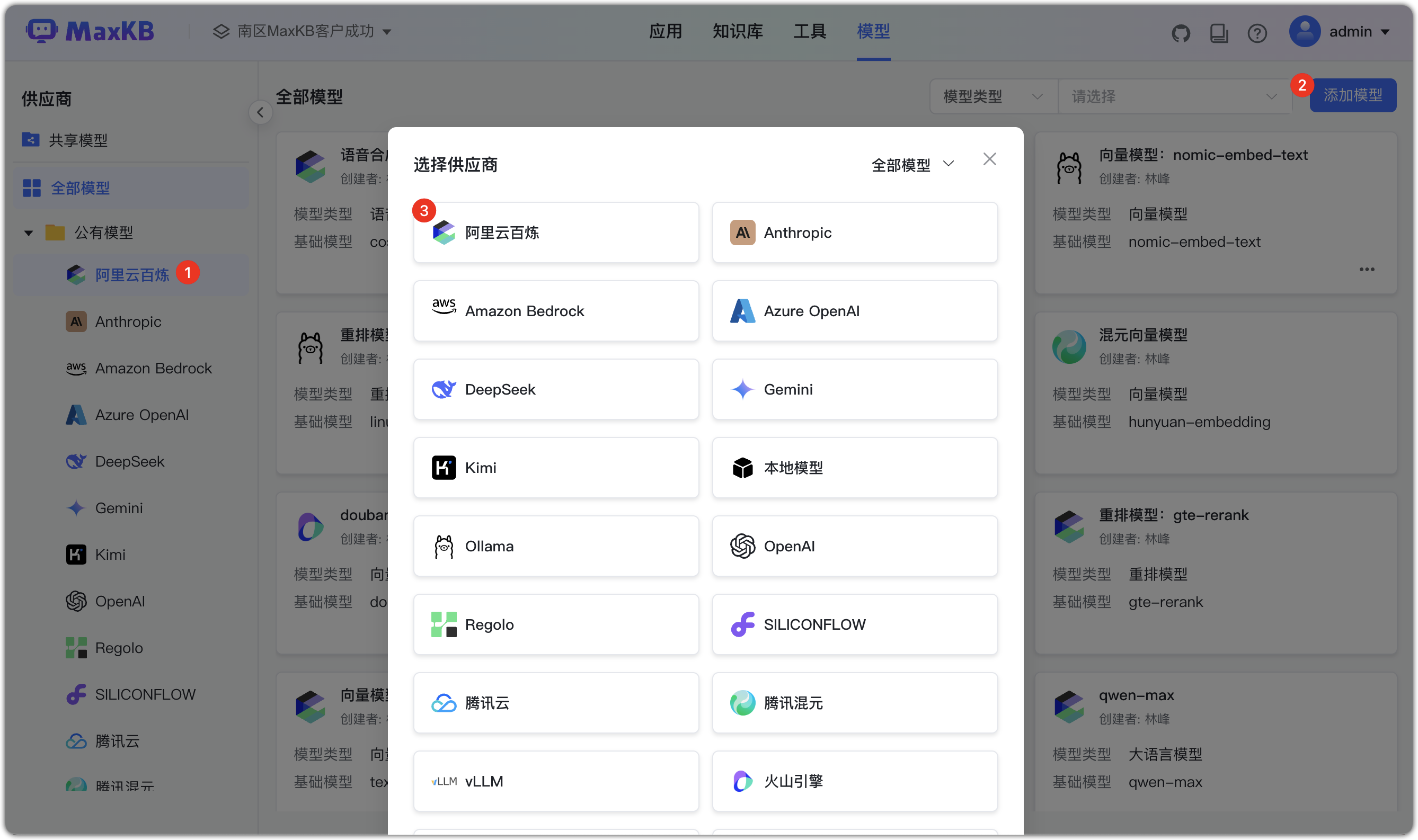Select Gemini in sidebar tree
The width and height of the screenshot is (1418, 840).
click(130, 508)
